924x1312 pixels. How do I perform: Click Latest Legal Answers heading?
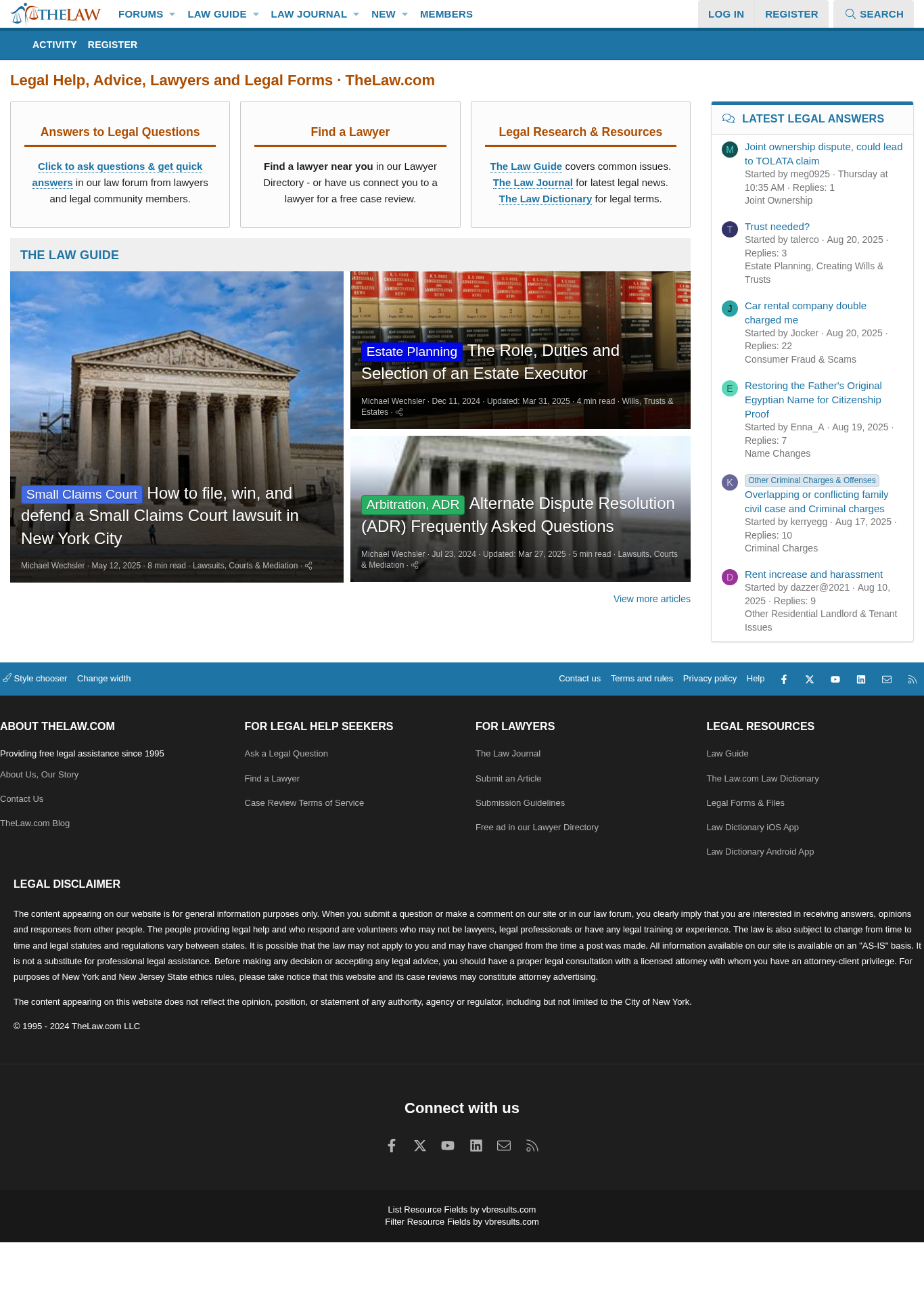pyautogui.click(x=813, y=118)
